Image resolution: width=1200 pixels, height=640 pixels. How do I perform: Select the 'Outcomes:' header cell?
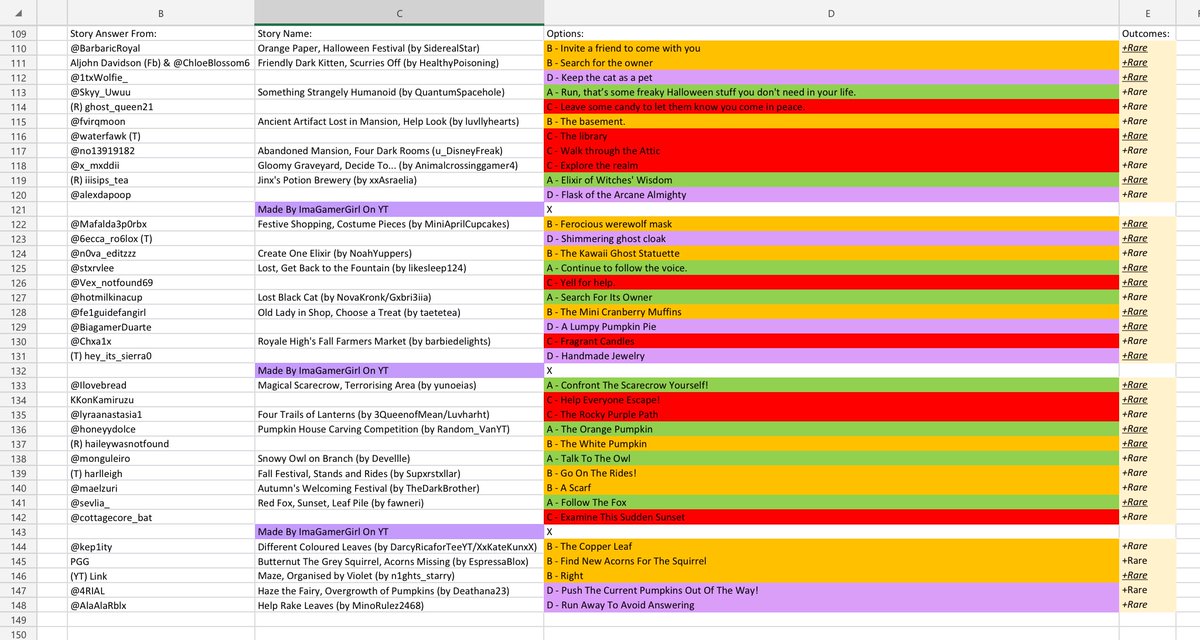coord(1147,33)
